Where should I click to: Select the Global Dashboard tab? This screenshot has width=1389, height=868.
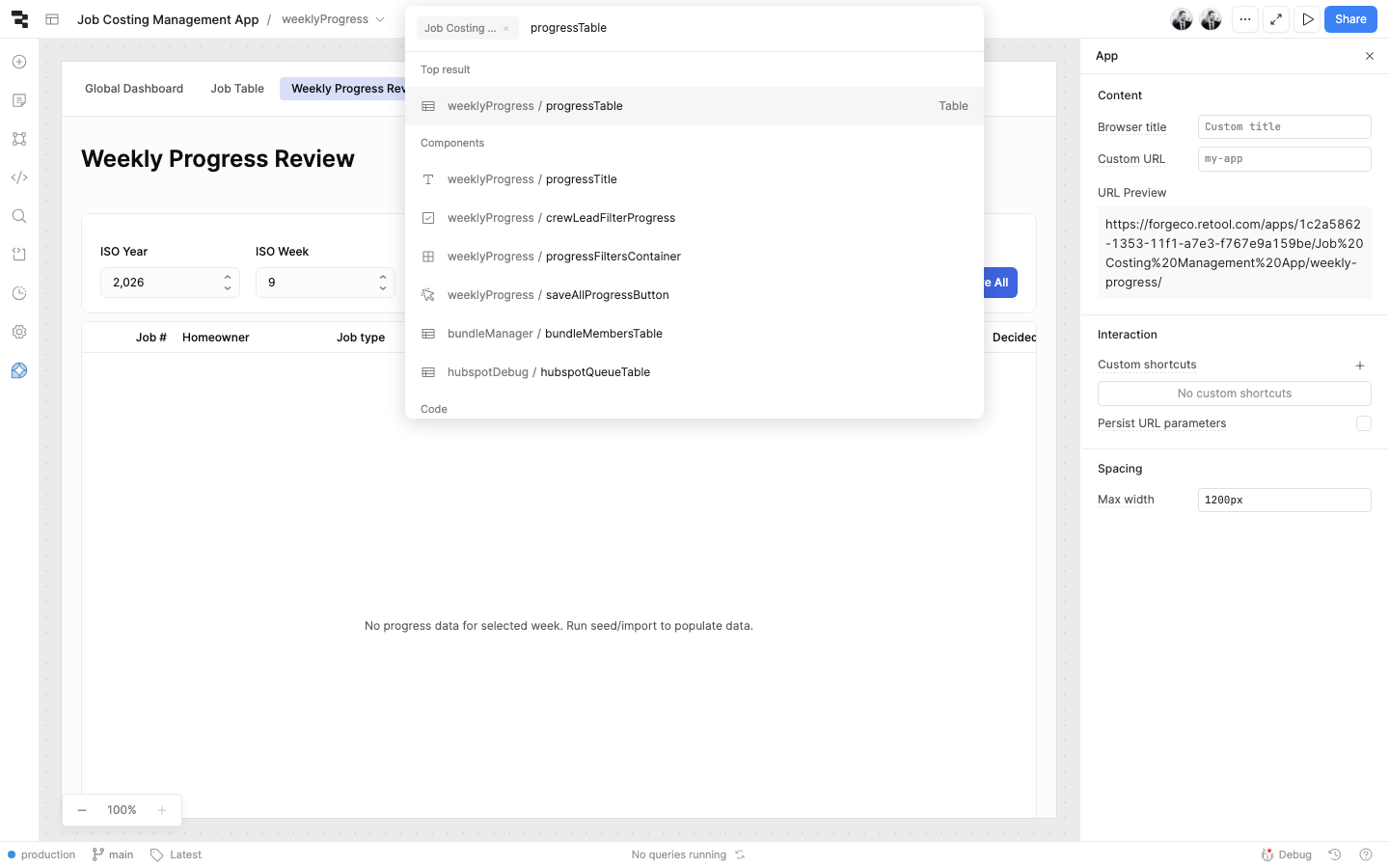pyautogui.click(x=134, y=89)
